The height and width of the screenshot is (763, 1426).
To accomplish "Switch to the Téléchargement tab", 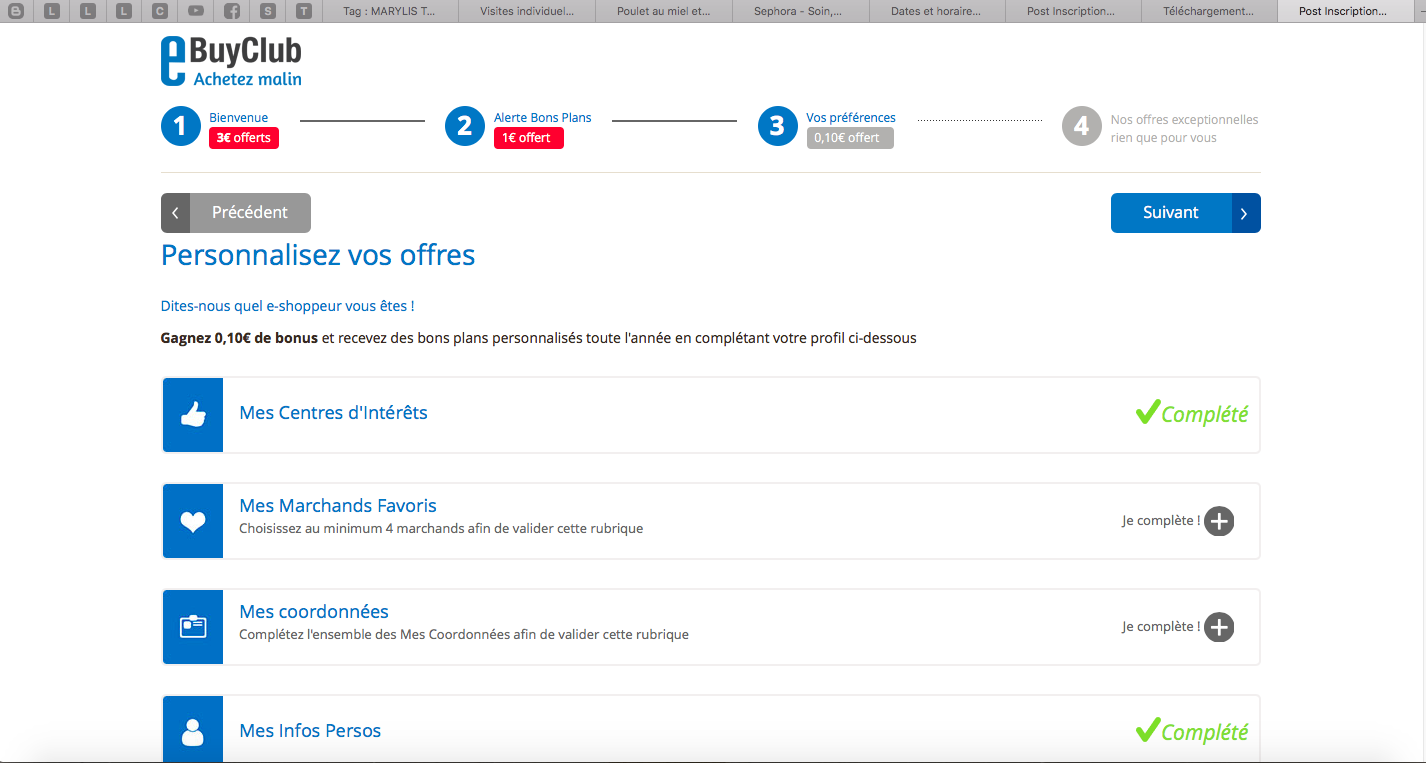I will coord(1209,11).
